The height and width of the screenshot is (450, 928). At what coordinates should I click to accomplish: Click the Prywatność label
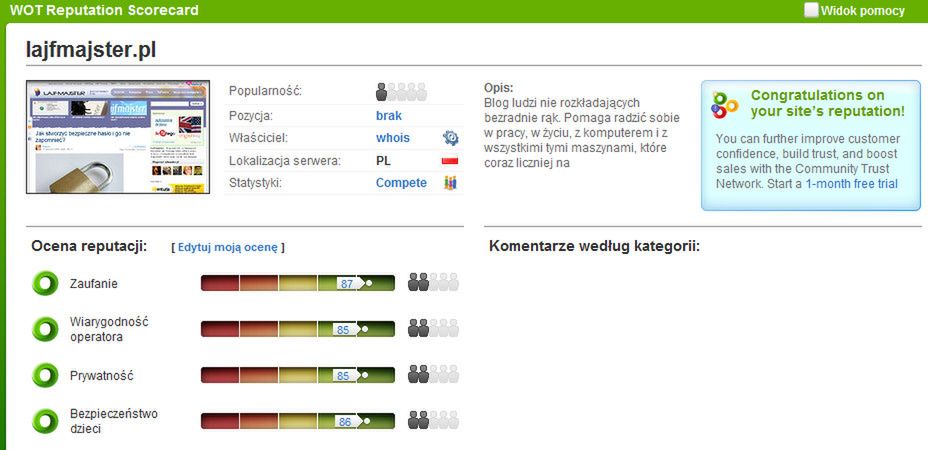pyautogui.click(x=102, y=376)
